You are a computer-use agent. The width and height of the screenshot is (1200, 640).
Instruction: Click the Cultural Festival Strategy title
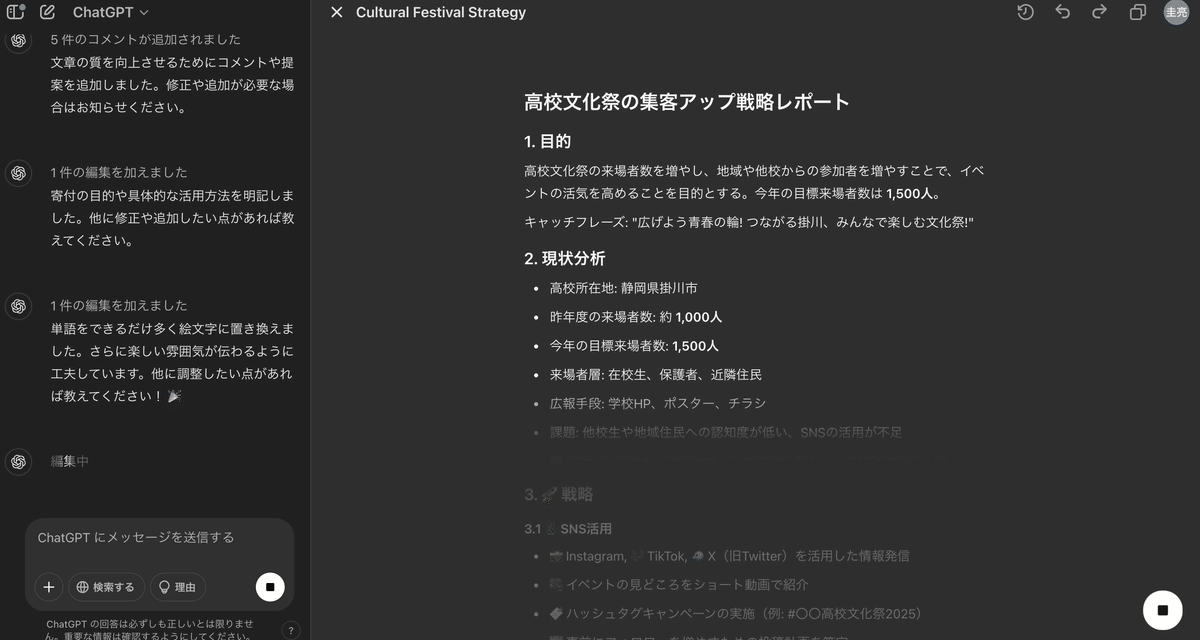pyautogui.click(x=441, y=12)
